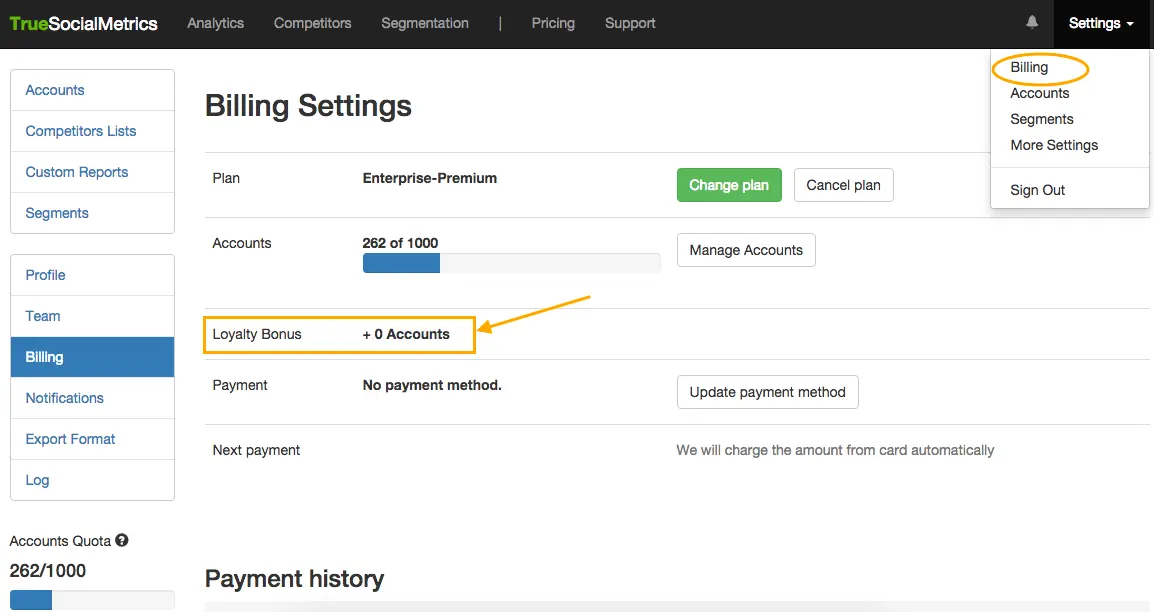Open Pricing page from the navbar
Viewport: 1154px width, 612px height.
coord(553,23)
